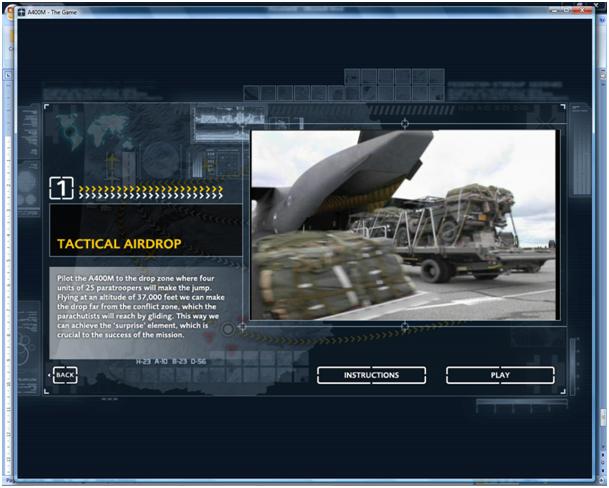Click the A400M game window title icon
The height and width of the screenshot is (488, 609).
click(x=21, y=12)
